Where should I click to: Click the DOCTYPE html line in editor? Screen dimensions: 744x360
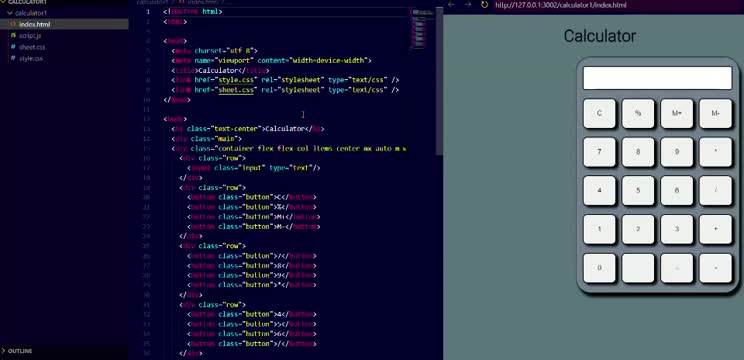[x=192, y=12]
